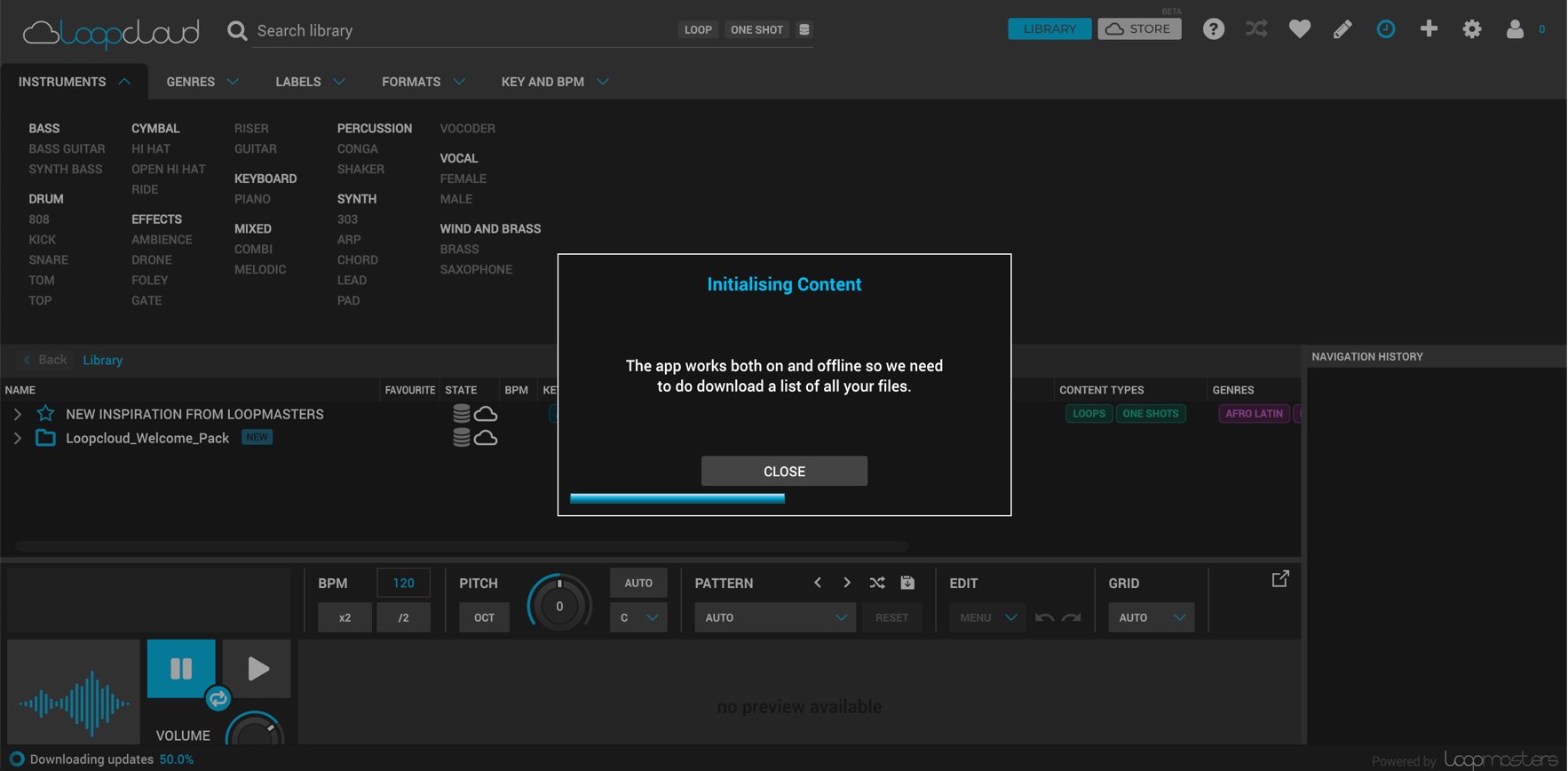Screen dimensions: 1568x771
Task: Click cloud state icon for Loopcloud_Welcome_Pack row
Action: coord(486,438)
